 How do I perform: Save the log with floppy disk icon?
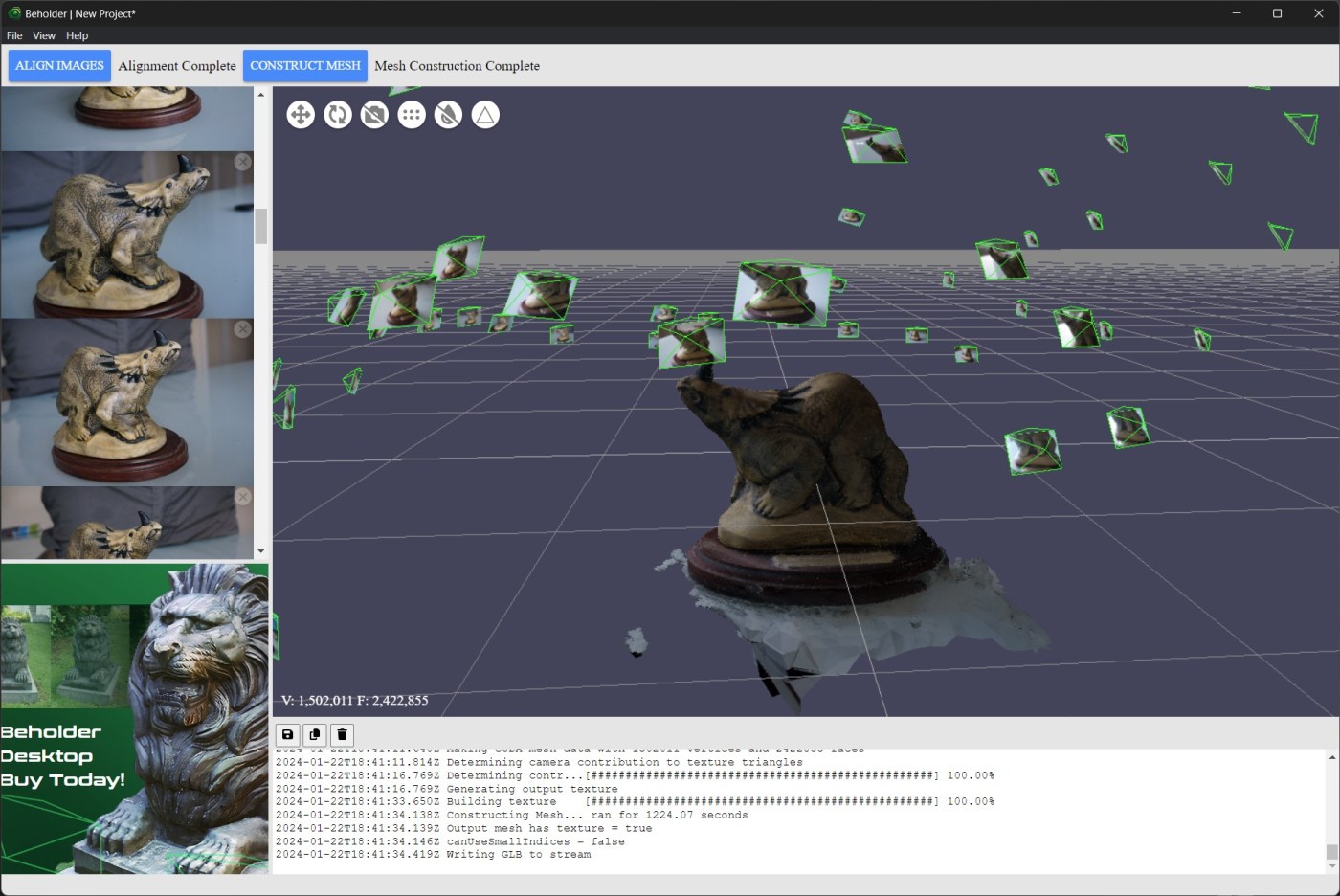287,734
